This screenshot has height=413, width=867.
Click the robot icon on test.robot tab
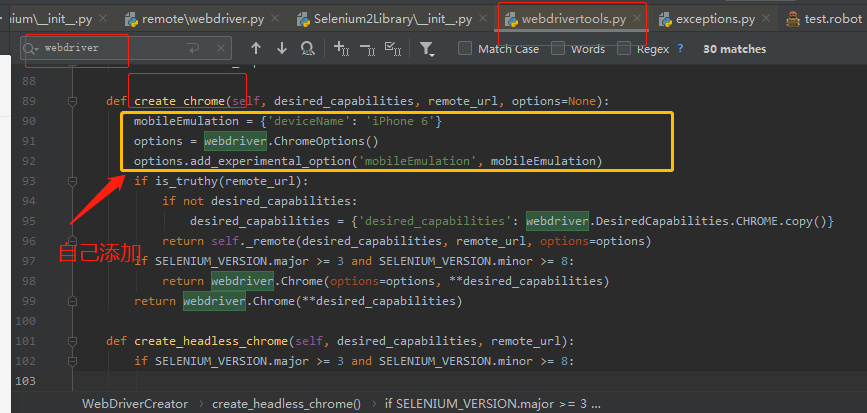(793, 19)
